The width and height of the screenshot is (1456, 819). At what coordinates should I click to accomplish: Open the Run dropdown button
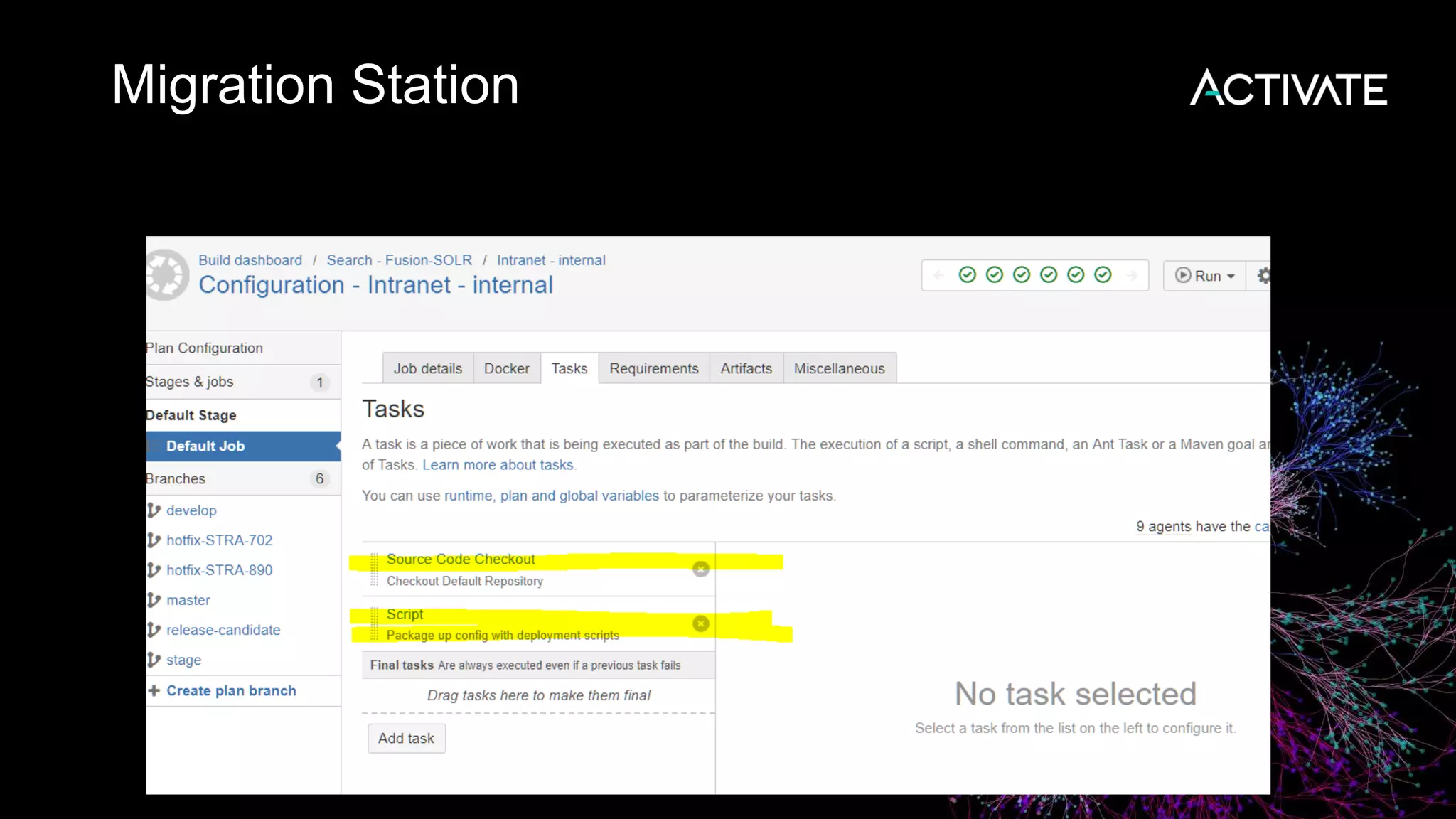[x=1204, y=276]
